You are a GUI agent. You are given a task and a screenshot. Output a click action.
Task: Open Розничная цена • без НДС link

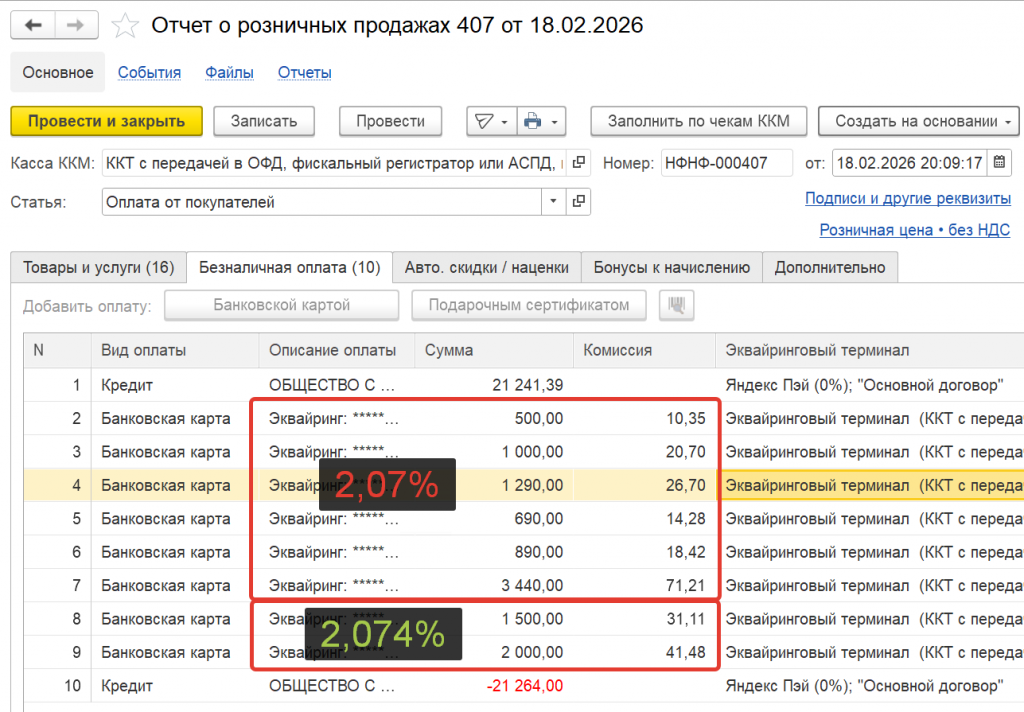(x=914, y=230)
